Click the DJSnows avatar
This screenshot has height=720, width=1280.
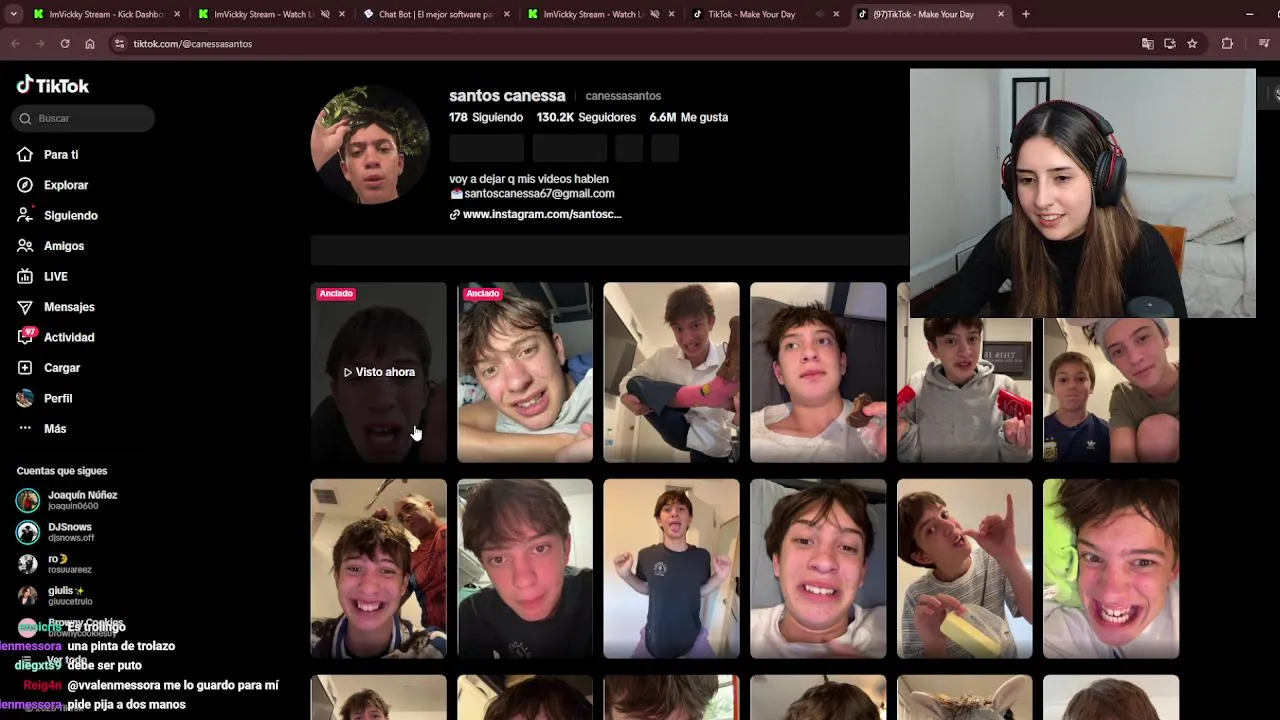point(28,532)
